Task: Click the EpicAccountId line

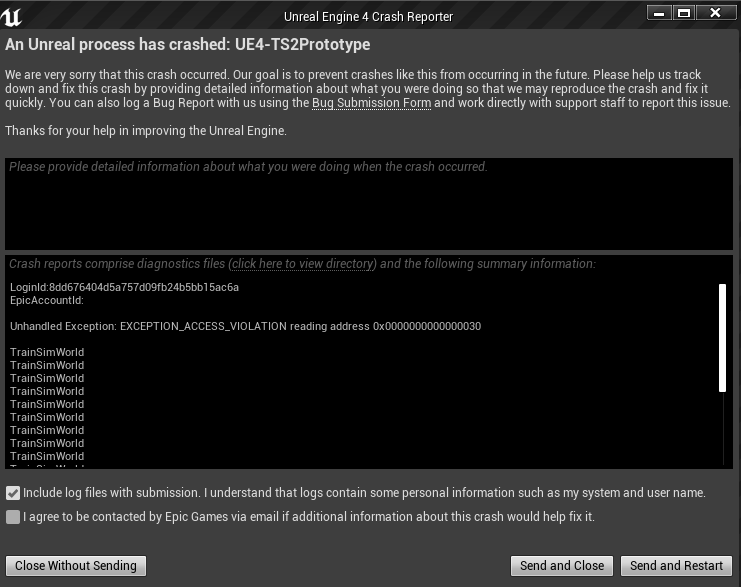Action: [46, 300]
